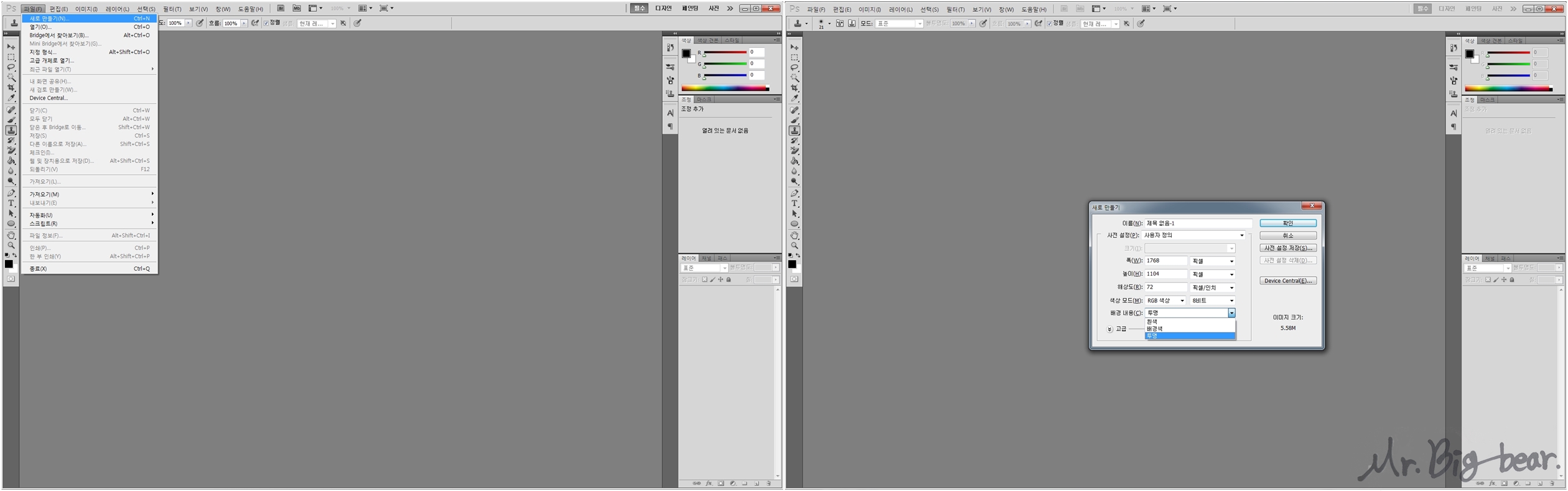Select Rectangular Marquee tool in right window

[x=795, y=57]
